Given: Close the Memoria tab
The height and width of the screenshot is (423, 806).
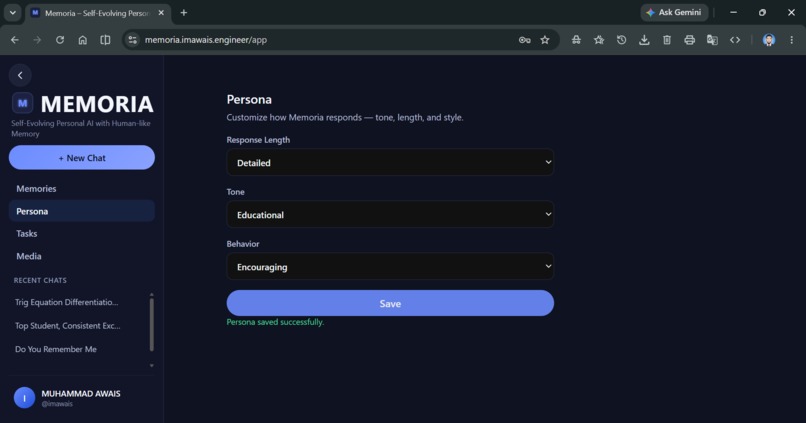Looking at the screenshot, I should click(161, 13).
